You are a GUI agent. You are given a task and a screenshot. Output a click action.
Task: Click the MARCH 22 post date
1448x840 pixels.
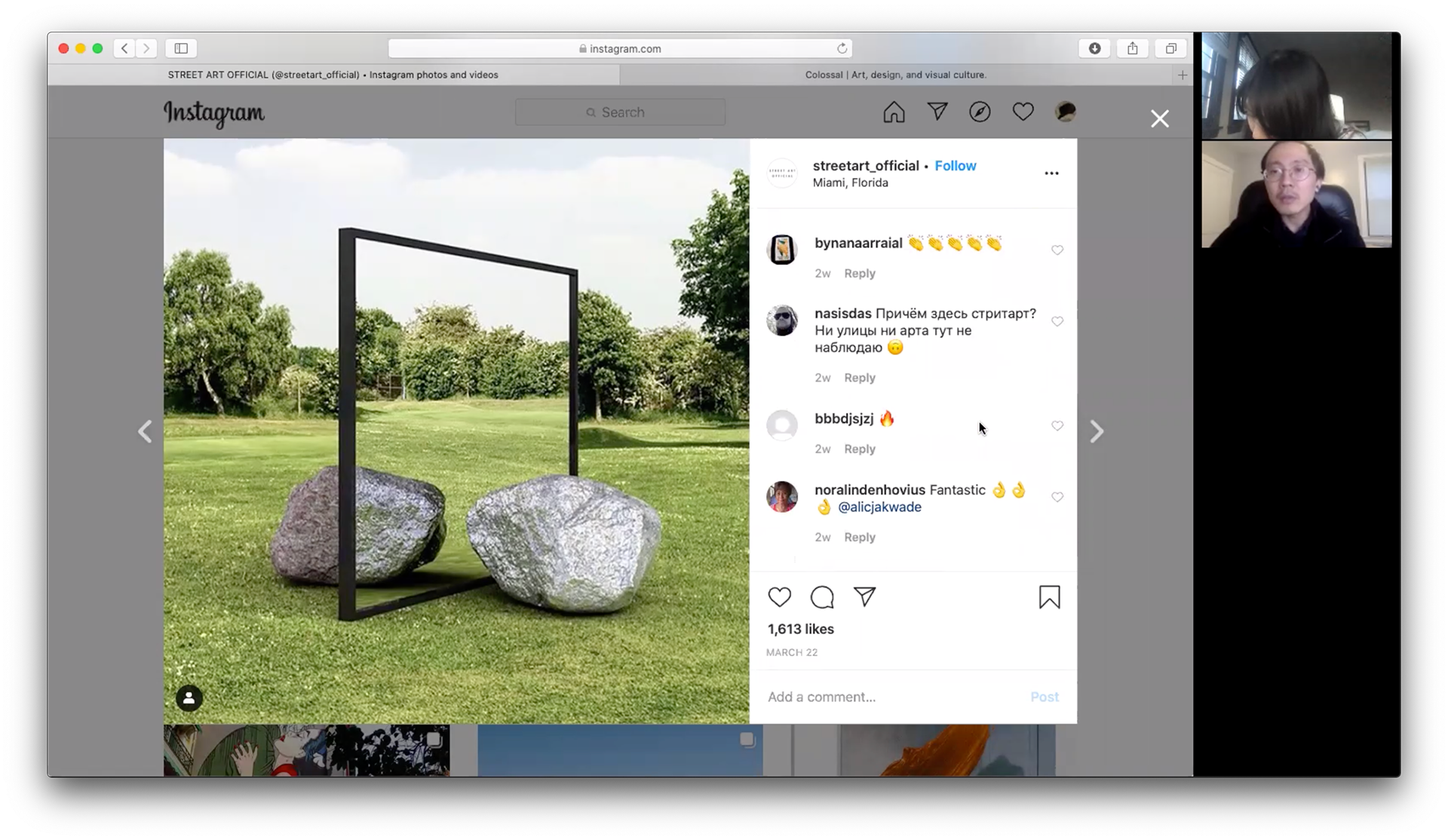click(x=792, y=652)
